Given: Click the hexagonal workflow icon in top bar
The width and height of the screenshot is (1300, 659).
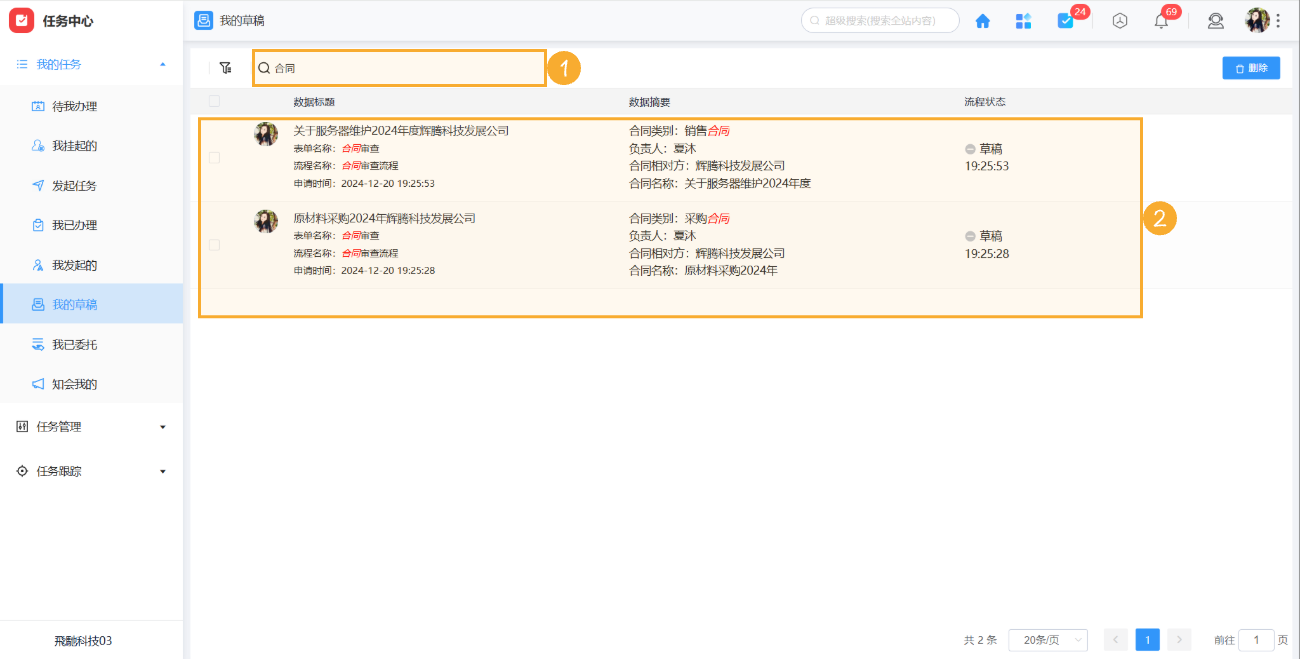Looking at the screenshot, I should coord(1120,20).
